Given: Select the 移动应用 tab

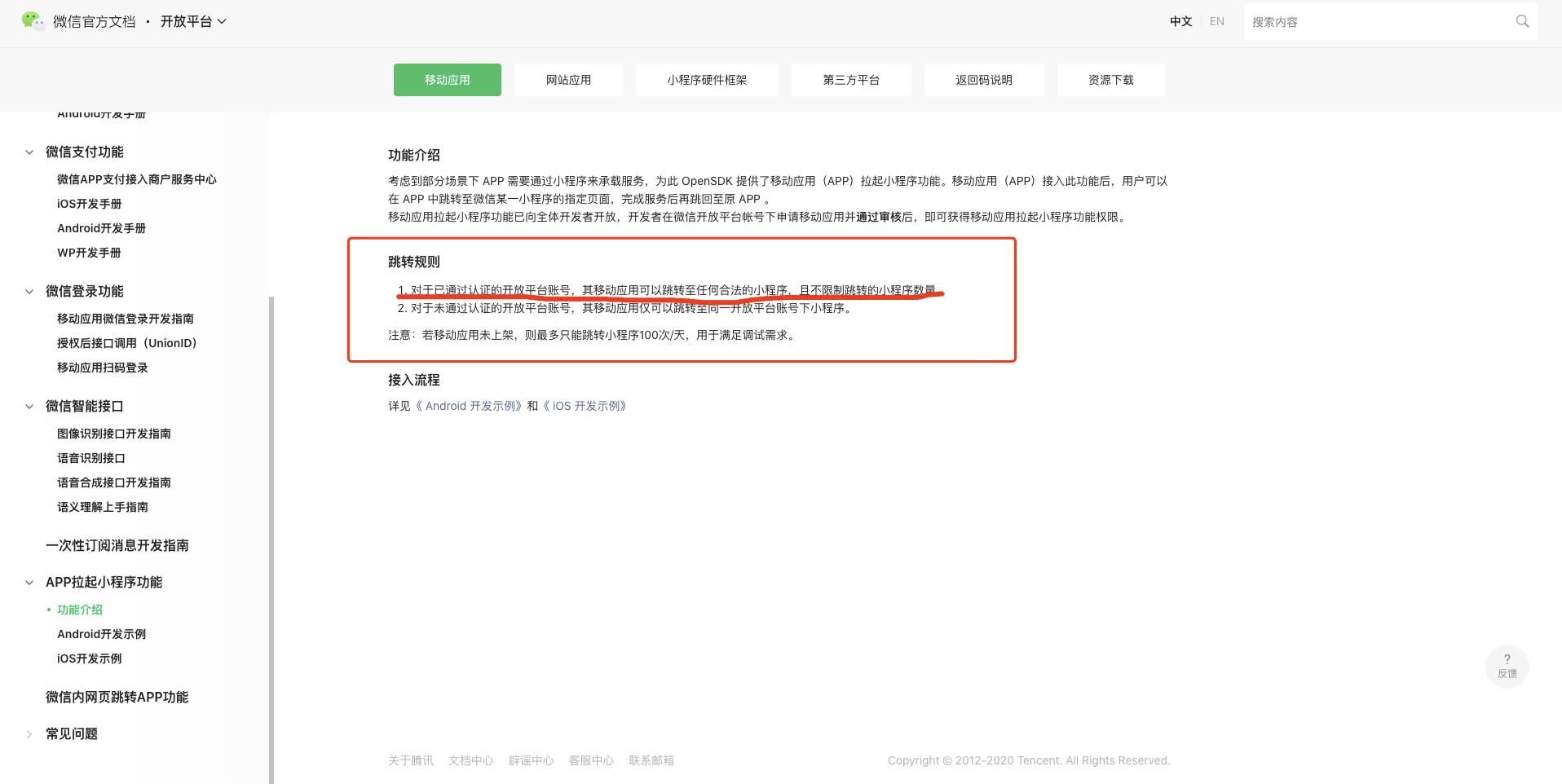Looking at the screenshot, I should (x=448, y=80).
